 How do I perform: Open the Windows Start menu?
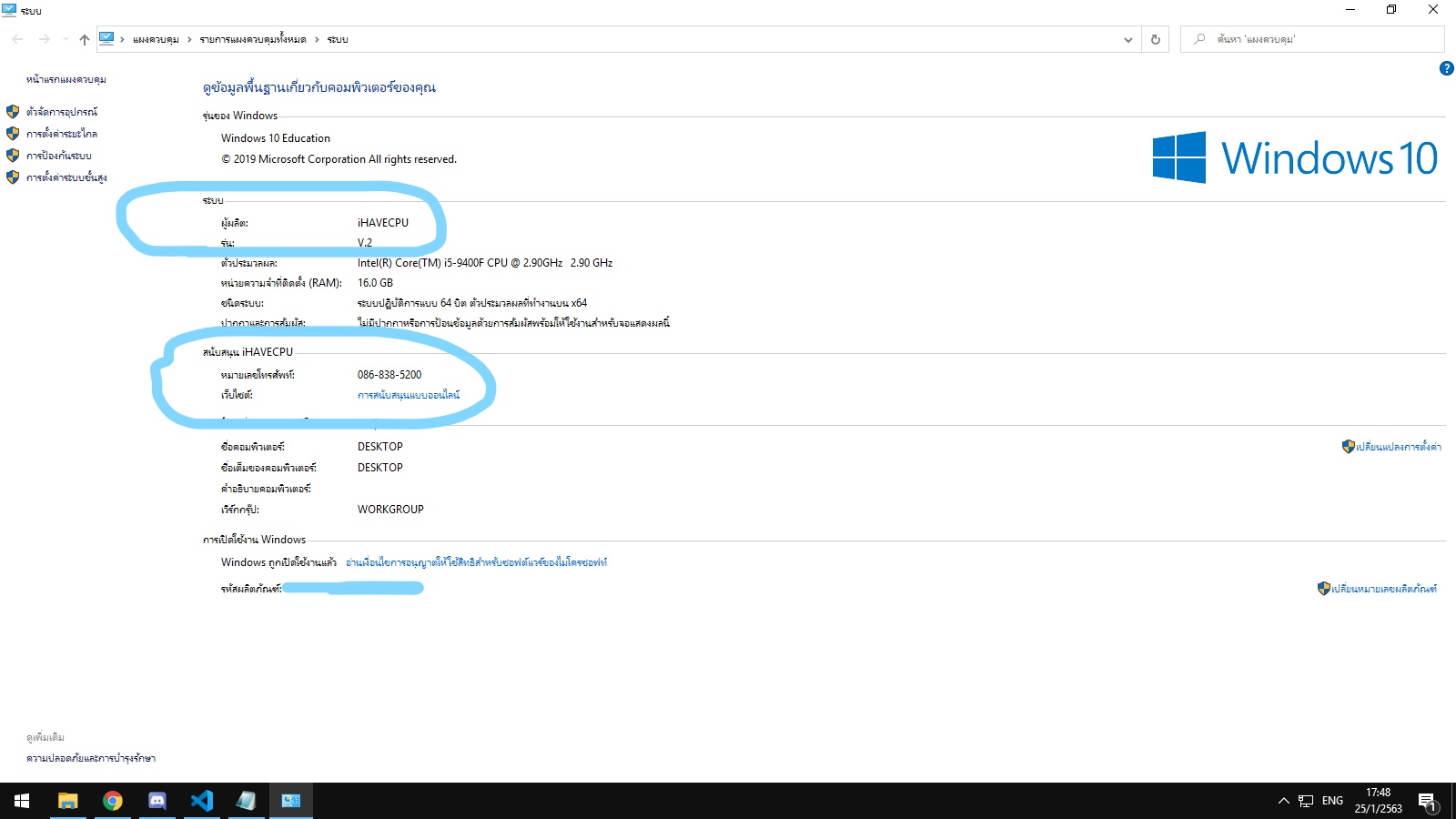tap(22, 801)
